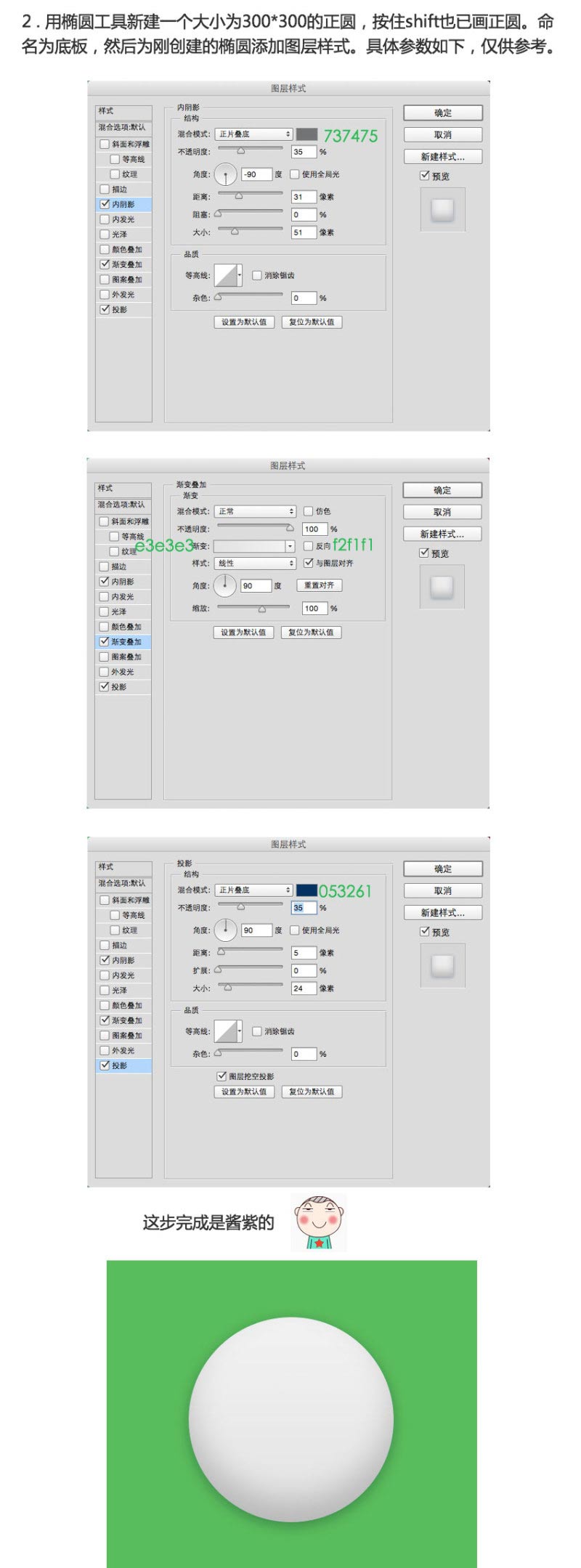The image size is (581, 1568).
Task: Select 外发光 item in the 渐变叠加 dialog list
Action: click(x=123, y=672)
